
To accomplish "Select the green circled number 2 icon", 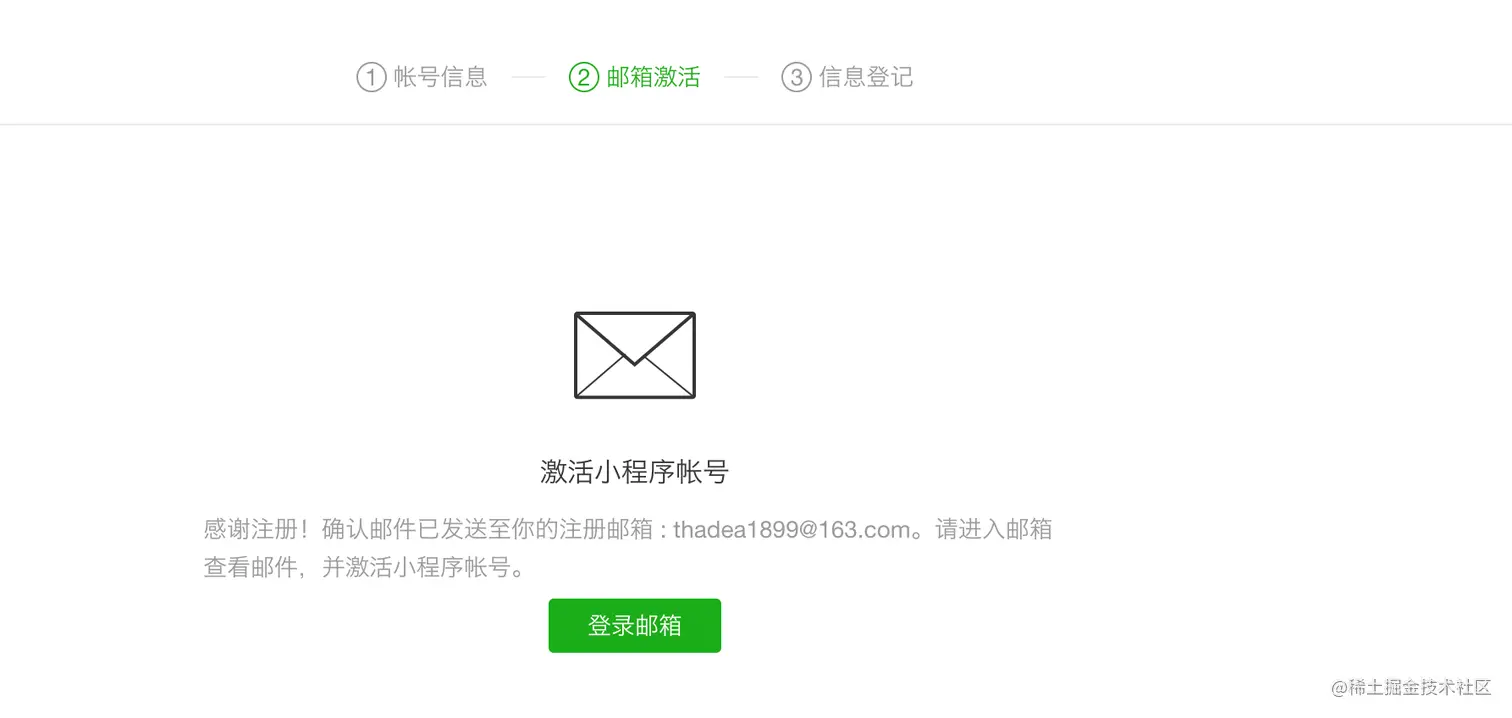I will [x=584, y=77].
